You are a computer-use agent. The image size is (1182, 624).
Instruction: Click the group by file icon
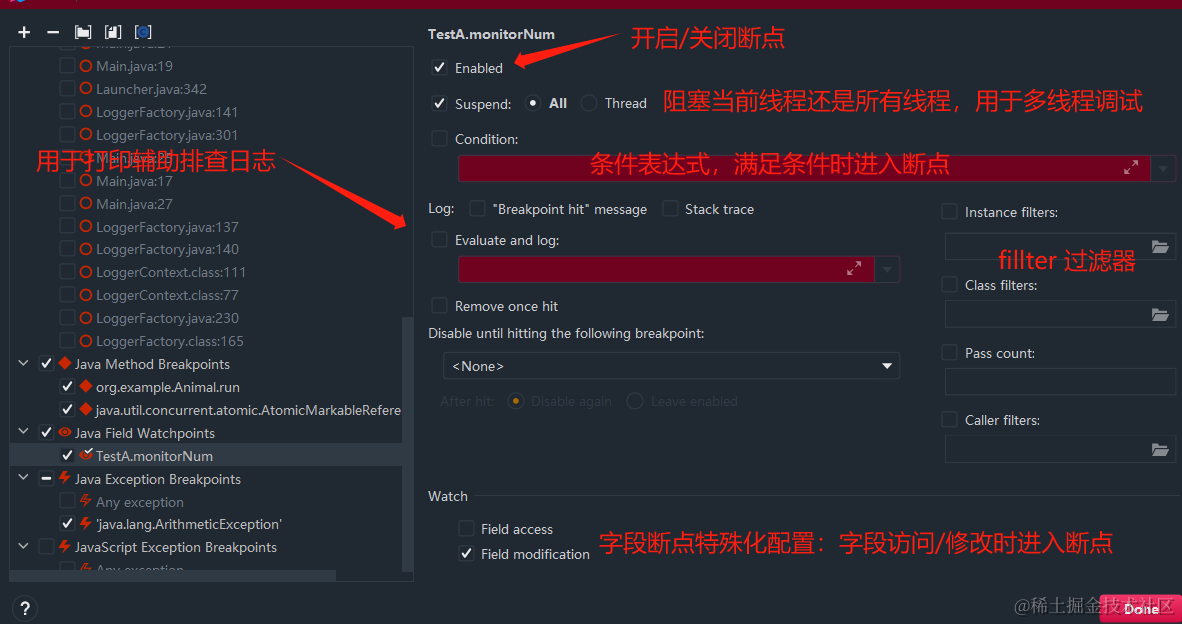113,32
